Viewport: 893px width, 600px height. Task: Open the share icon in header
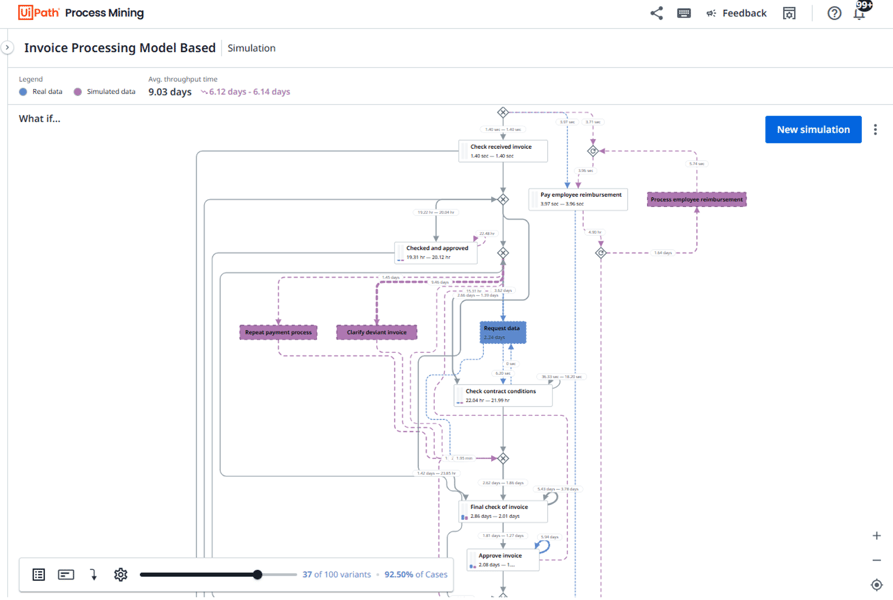tap(657, 13)
